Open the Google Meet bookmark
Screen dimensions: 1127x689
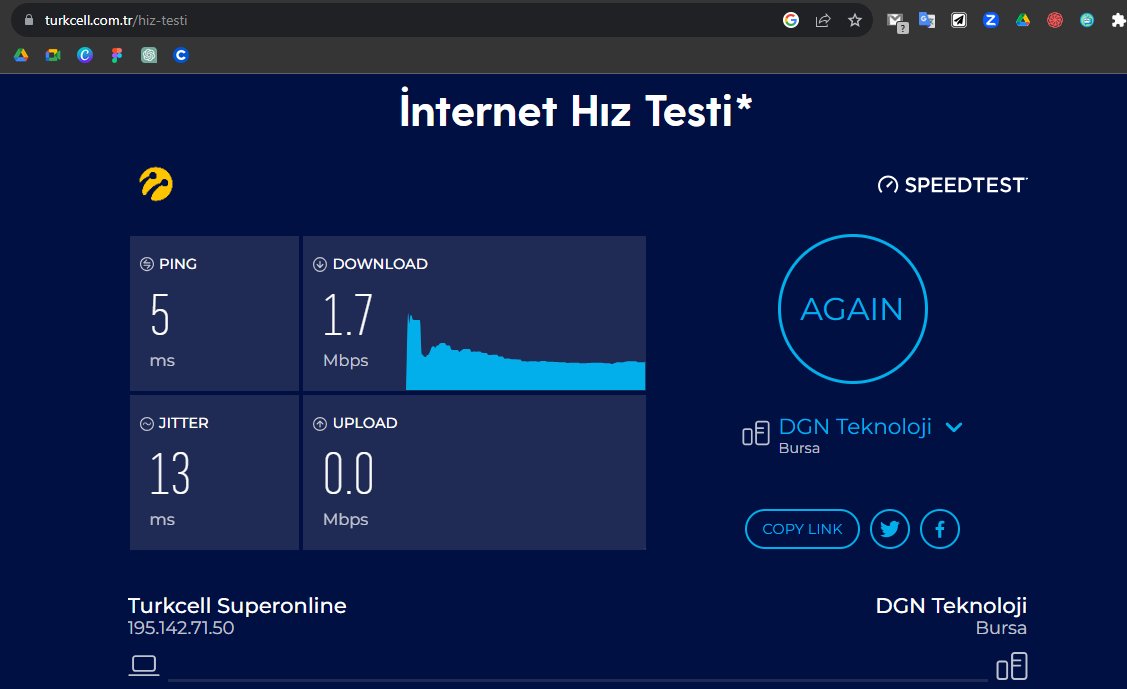pyautogui.click(x=53, y=55)
